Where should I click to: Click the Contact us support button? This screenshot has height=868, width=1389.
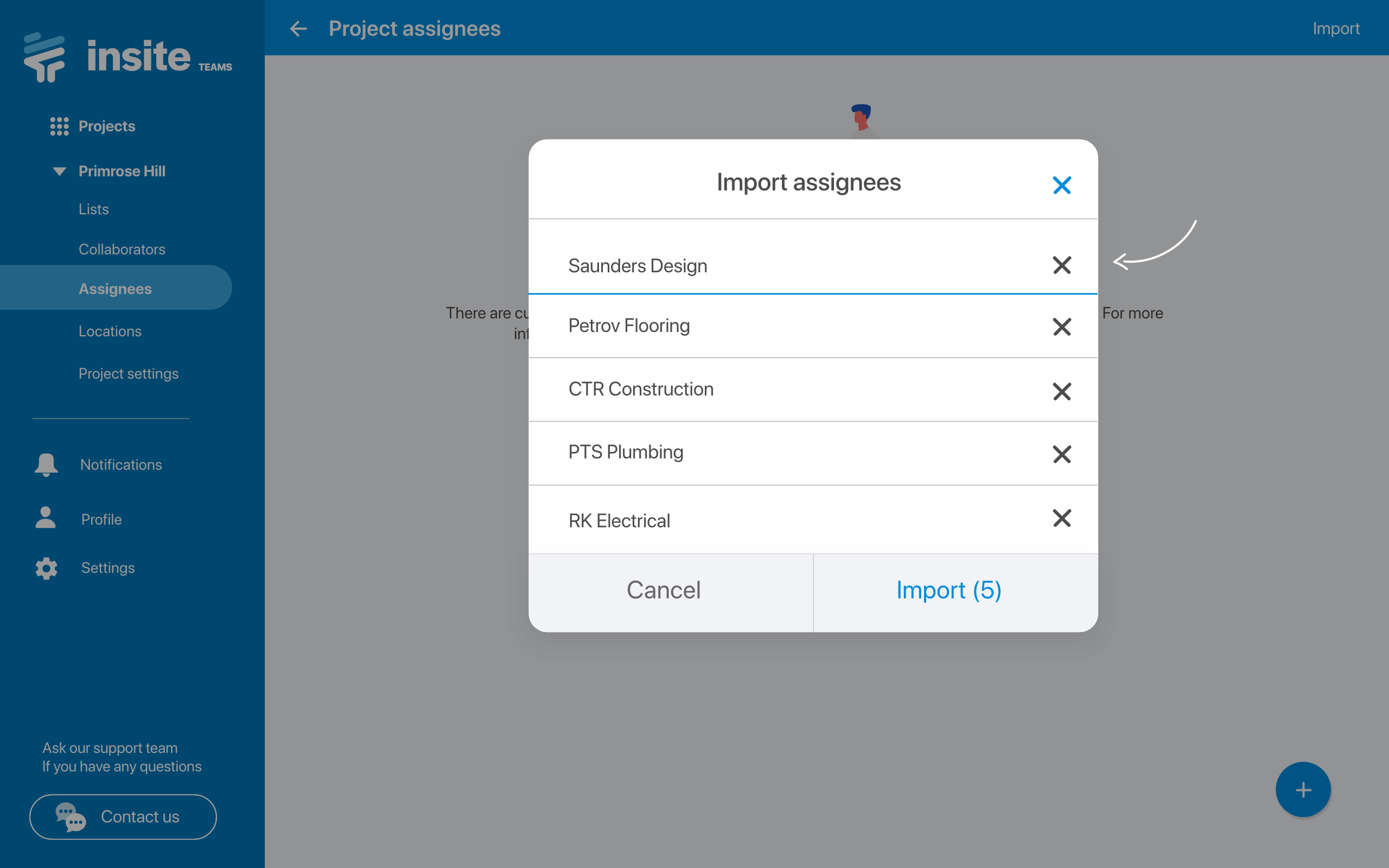(x=123, y=816)
